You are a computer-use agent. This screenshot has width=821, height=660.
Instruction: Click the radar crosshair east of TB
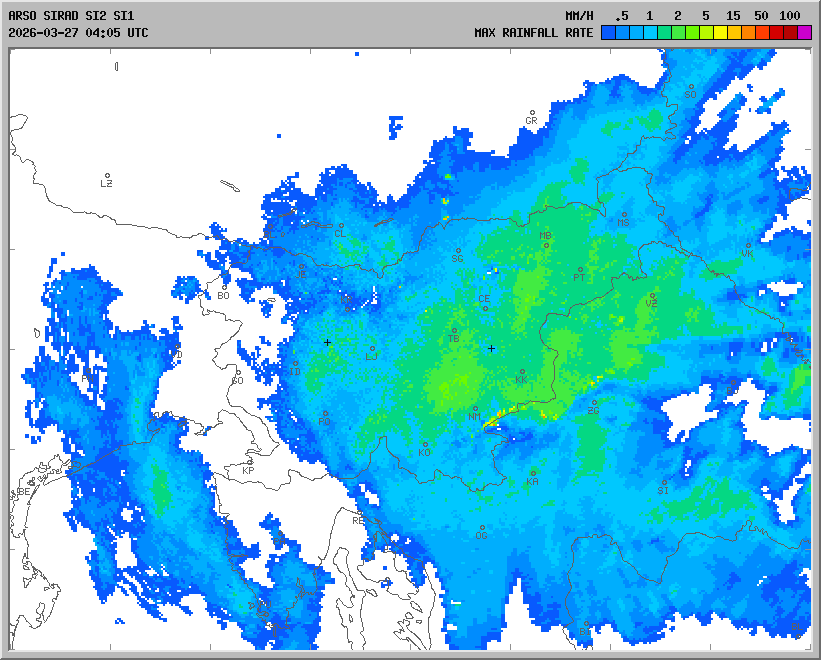tap(491, 348)
